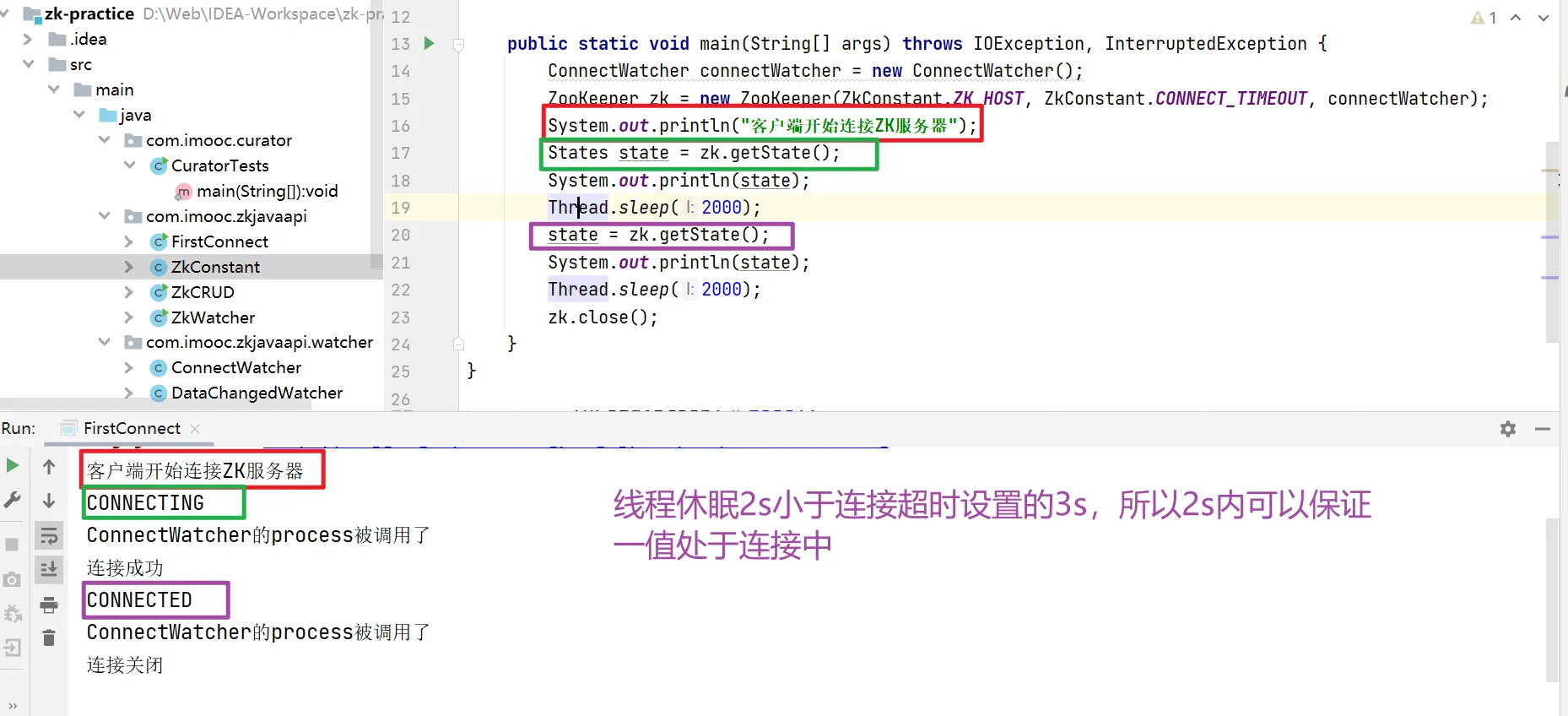1568x716 pixels.
Task: Select the src folder
Action: pos(81,64)
